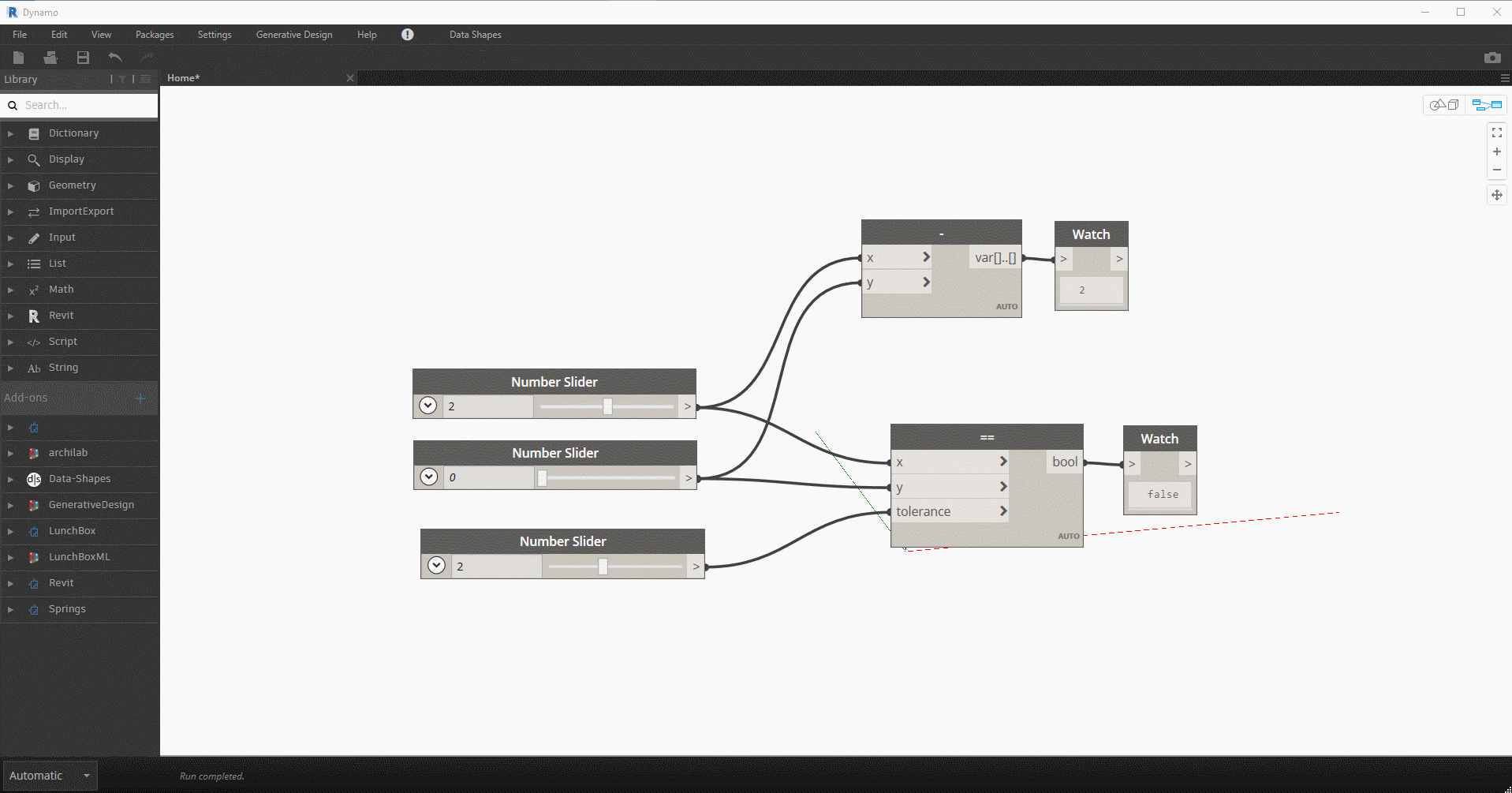Click the var[]..[] output of subtraction node
Viewport: 1512px width, 793px height.
pos(995,258)
